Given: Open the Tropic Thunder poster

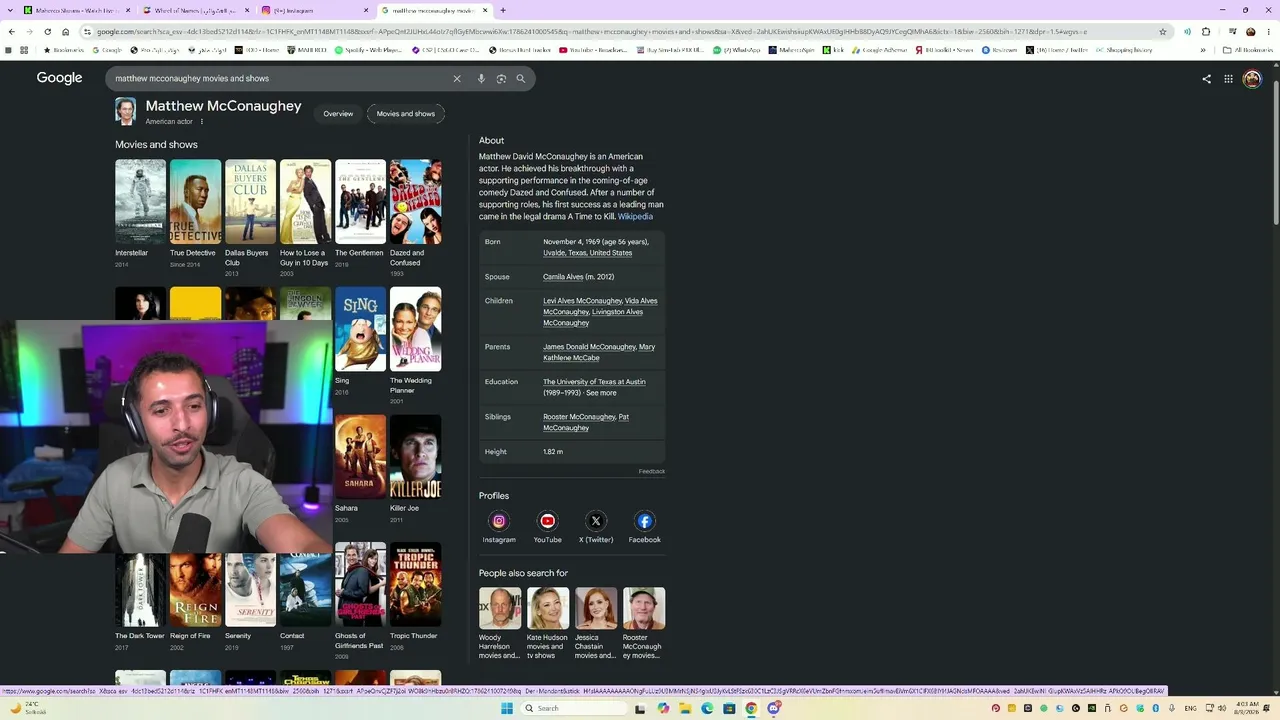Looking at the screenshot, I should [415, 584].
